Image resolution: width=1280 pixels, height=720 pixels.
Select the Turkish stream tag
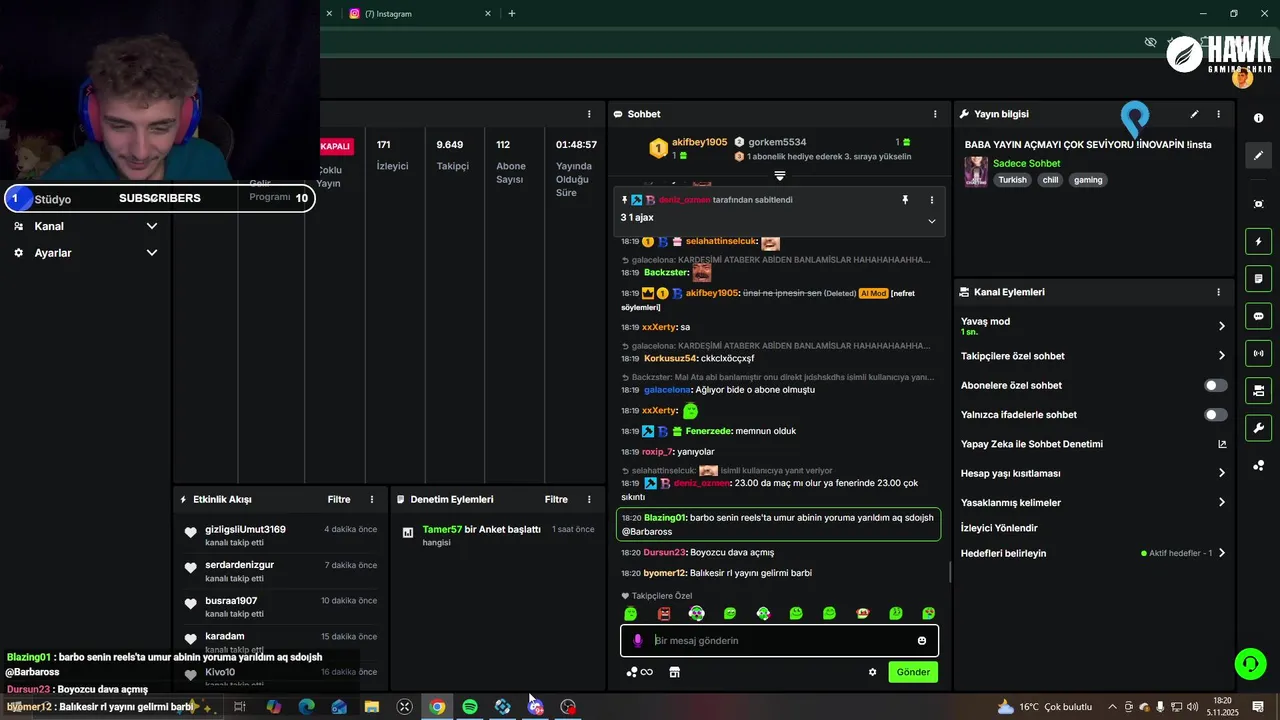1012,180
